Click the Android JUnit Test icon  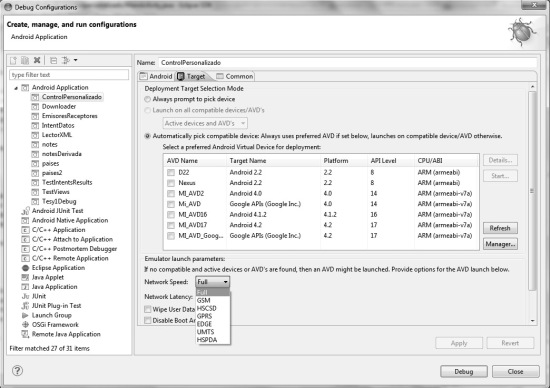point(25,211)
